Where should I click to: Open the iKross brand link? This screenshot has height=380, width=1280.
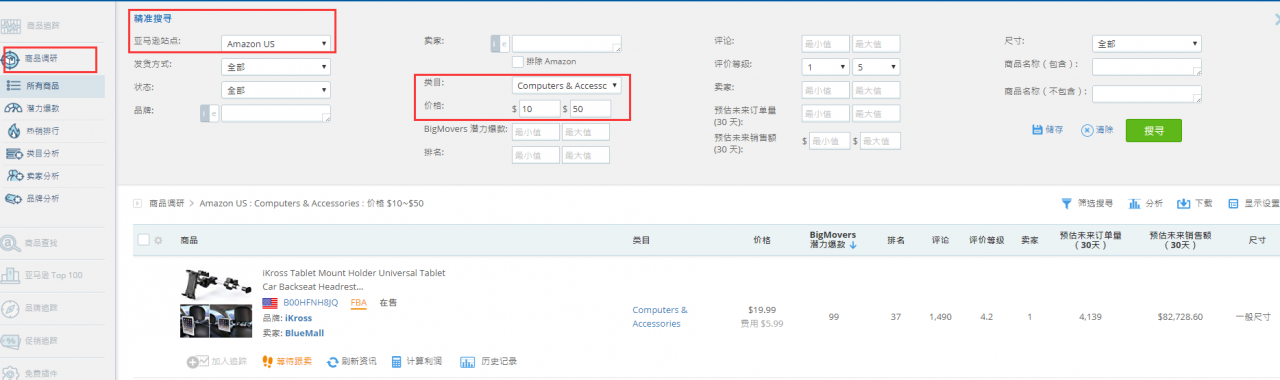click(298, 318)
